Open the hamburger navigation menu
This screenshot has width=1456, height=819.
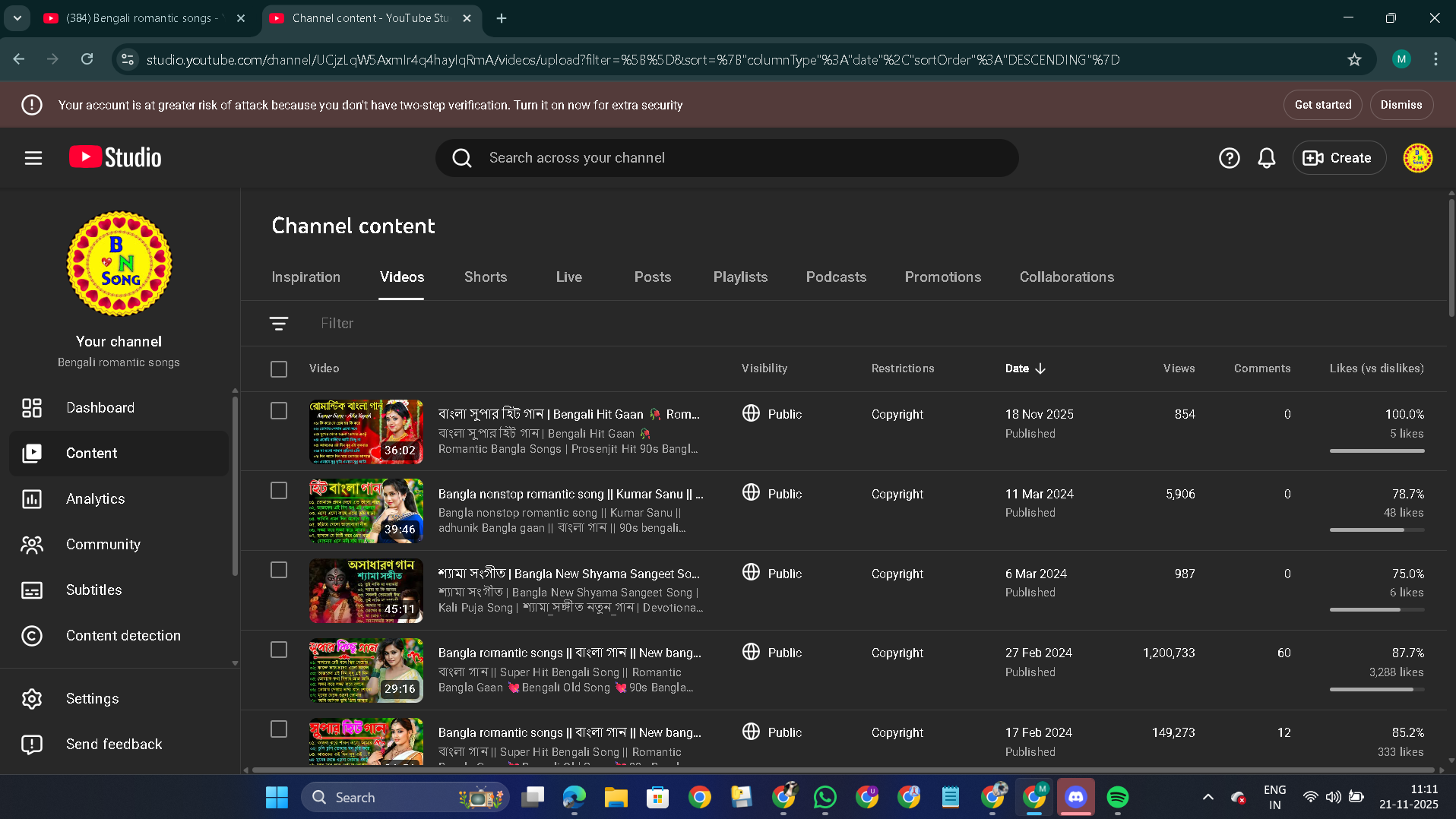point(33,158)
